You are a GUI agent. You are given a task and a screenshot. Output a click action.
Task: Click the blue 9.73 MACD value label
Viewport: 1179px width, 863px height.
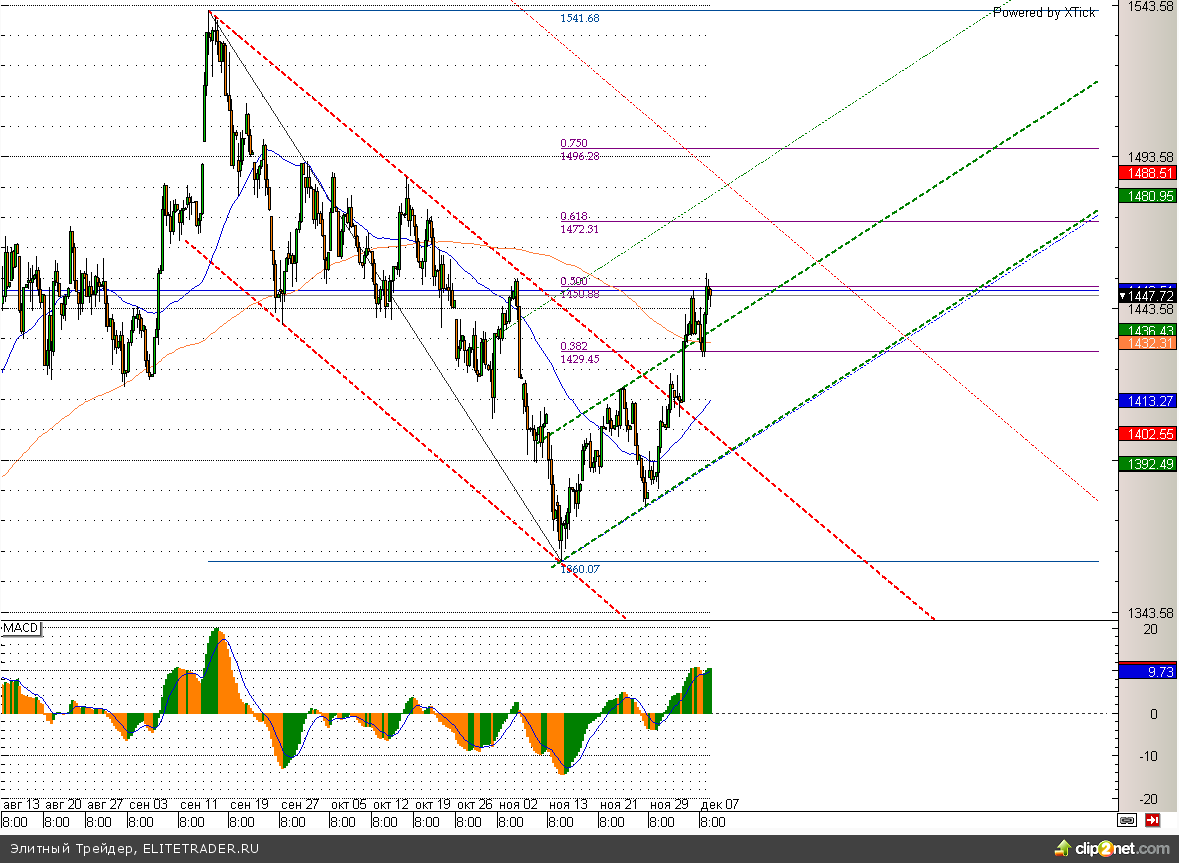coord(1148,672)
